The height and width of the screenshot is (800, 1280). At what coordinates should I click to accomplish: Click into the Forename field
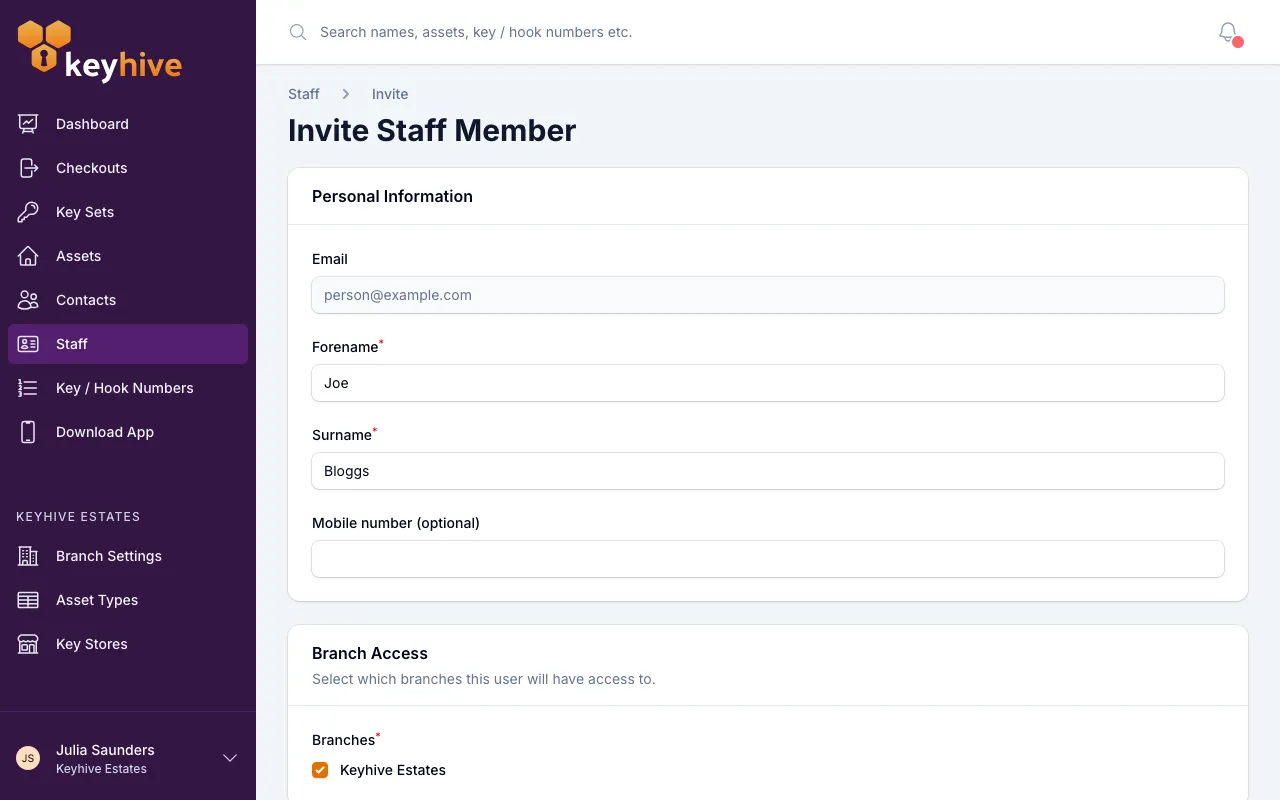(768, 383)
